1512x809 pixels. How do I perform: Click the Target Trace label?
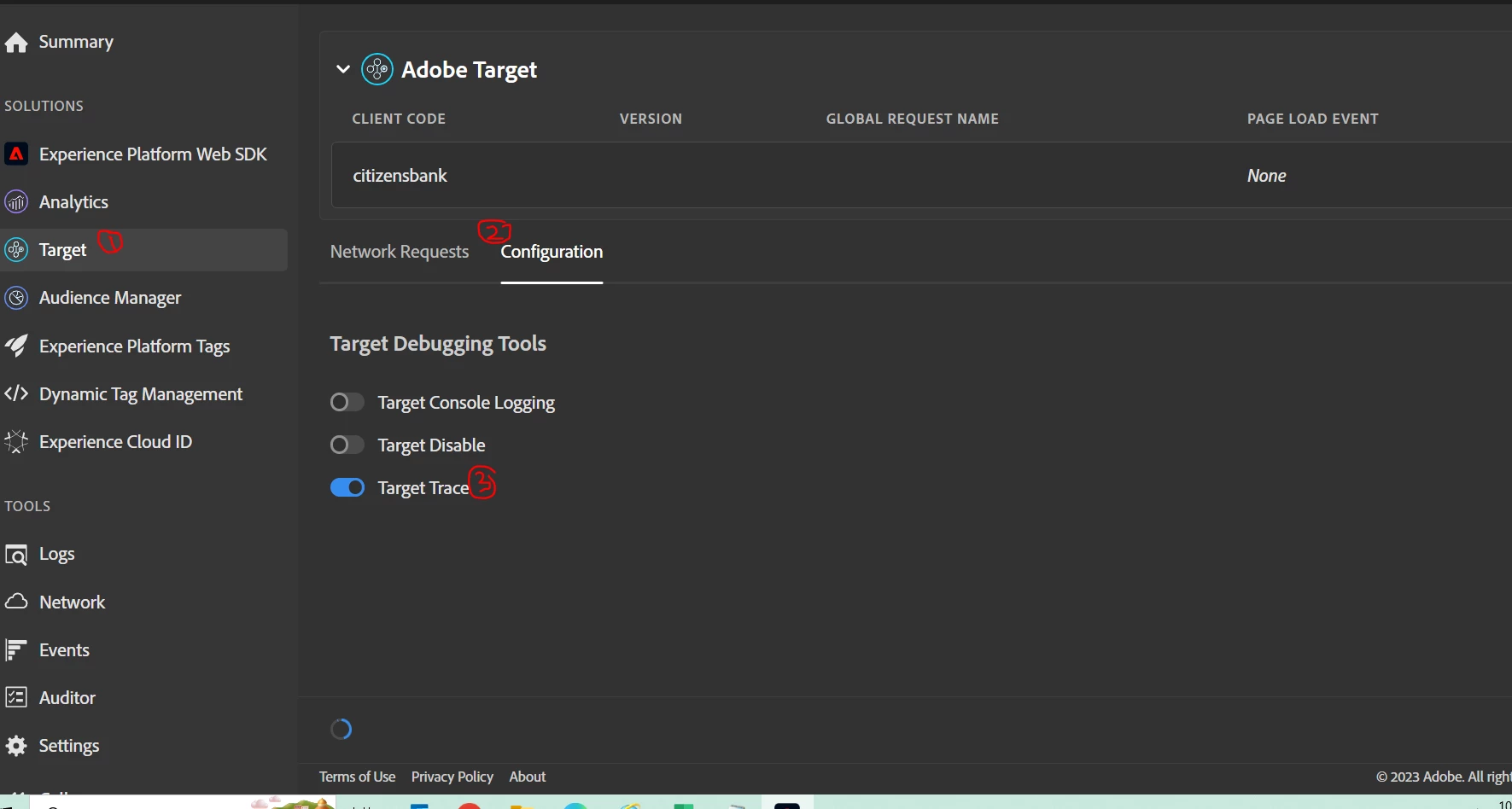pyautogui.click(x=423, y=488)
